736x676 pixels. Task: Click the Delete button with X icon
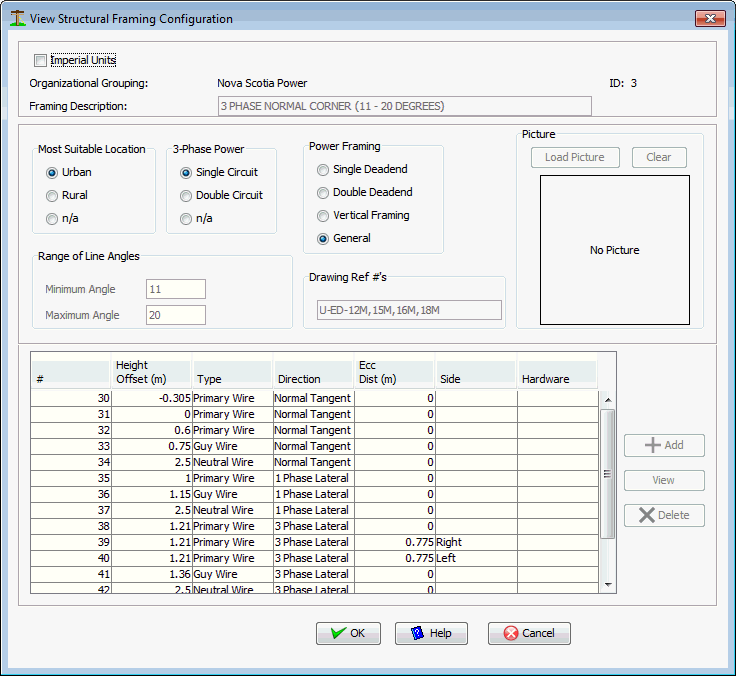(664, 515)
